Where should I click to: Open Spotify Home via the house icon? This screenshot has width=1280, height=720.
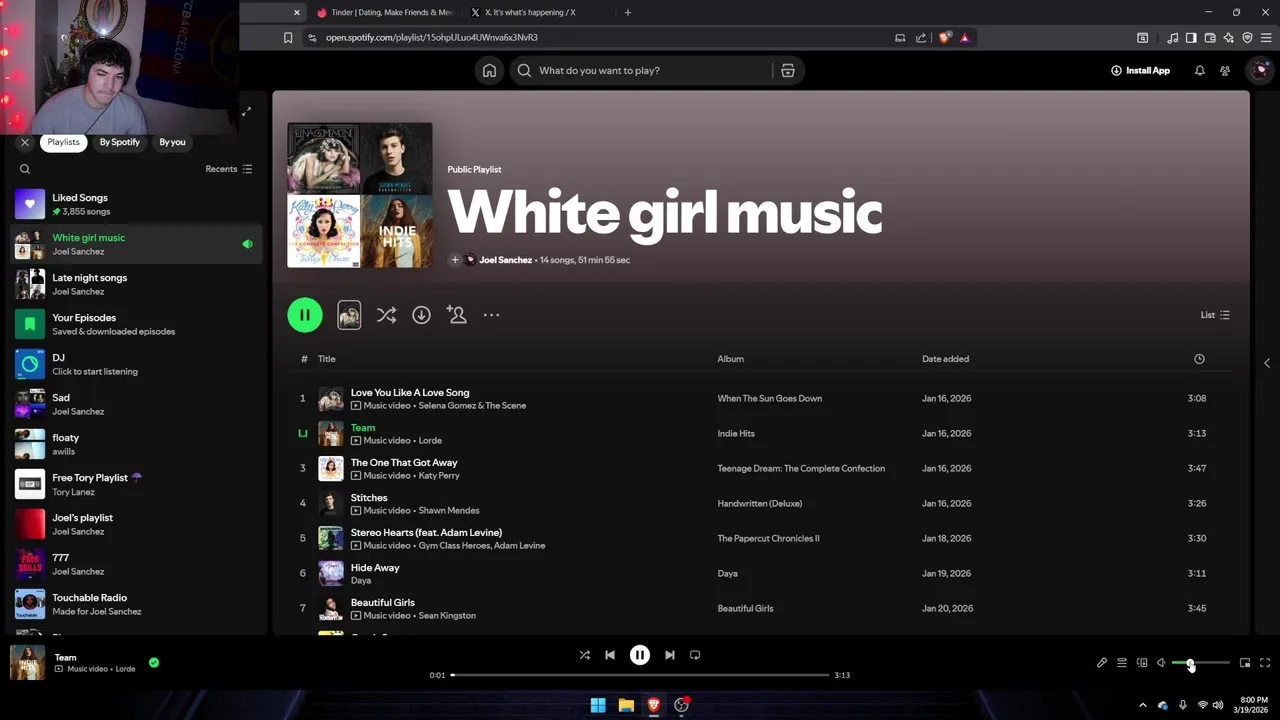(489, 71)
